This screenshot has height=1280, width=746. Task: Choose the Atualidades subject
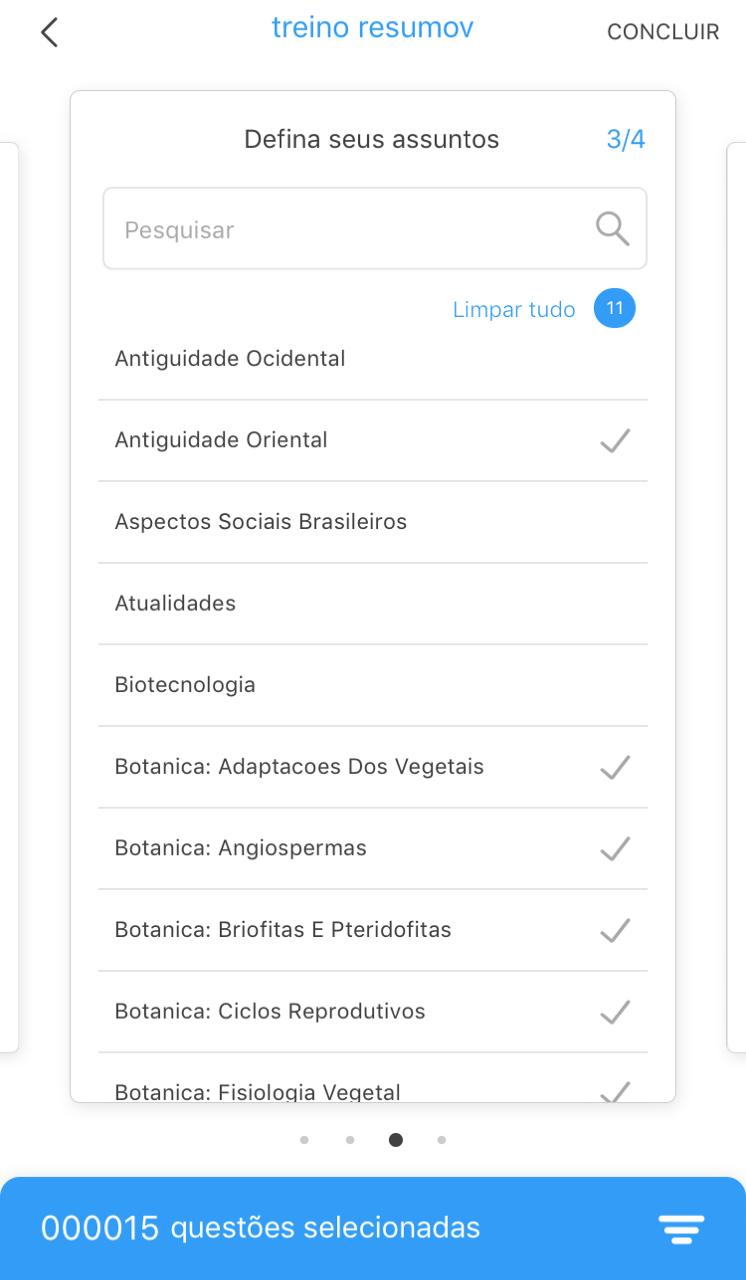[x=176, y=603]
